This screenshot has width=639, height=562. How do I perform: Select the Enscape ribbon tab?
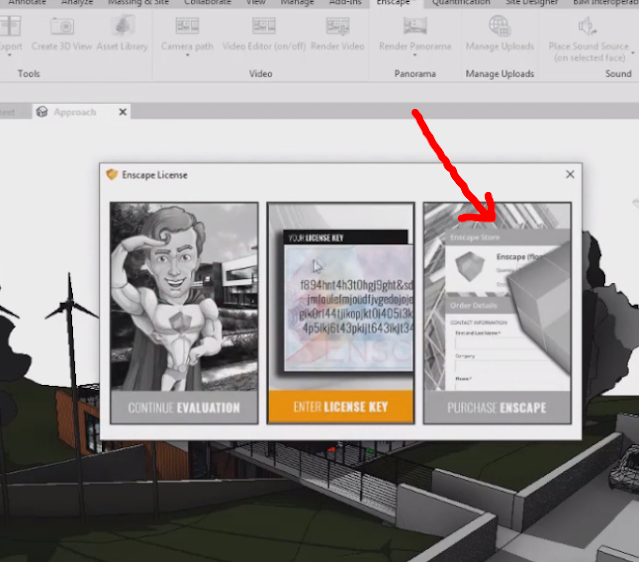(x=393, y=2)
